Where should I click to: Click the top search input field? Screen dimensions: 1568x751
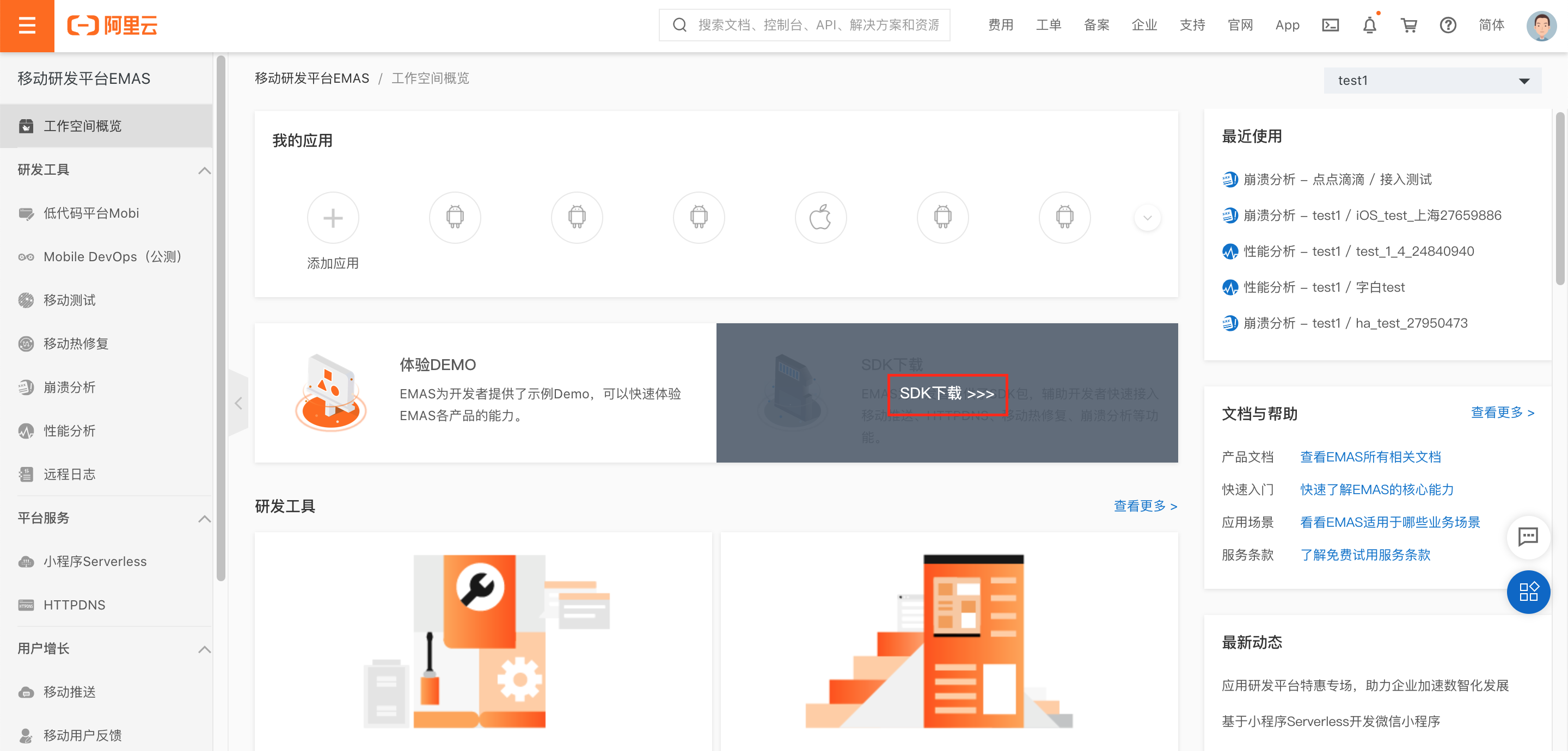click(804, 25)
